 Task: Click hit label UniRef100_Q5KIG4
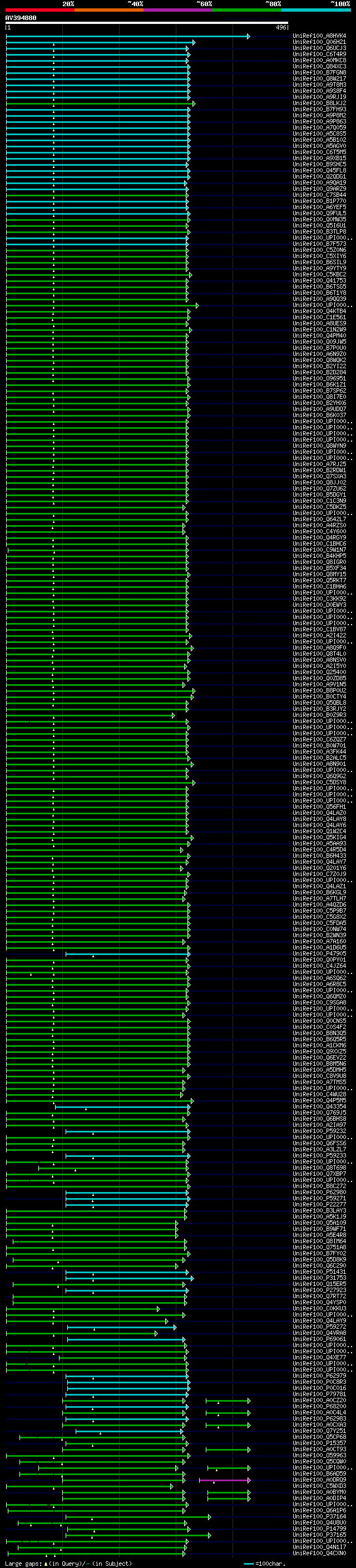click(319, 838)
